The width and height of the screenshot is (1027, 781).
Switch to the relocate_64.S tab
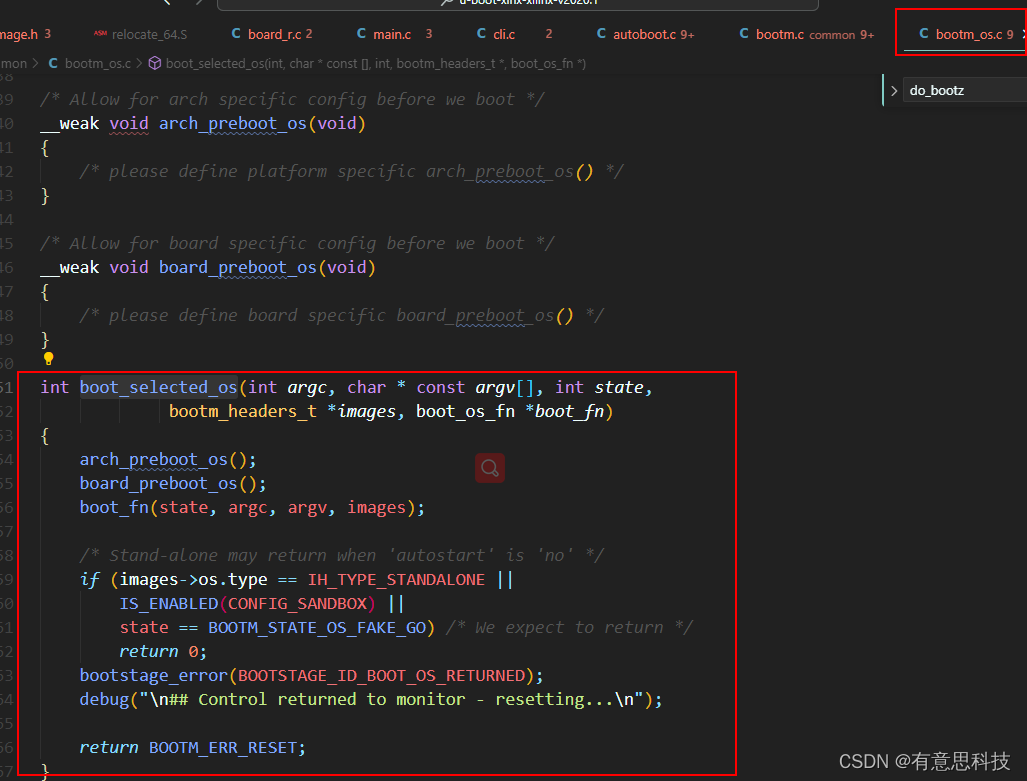click(x=141, y=34)
